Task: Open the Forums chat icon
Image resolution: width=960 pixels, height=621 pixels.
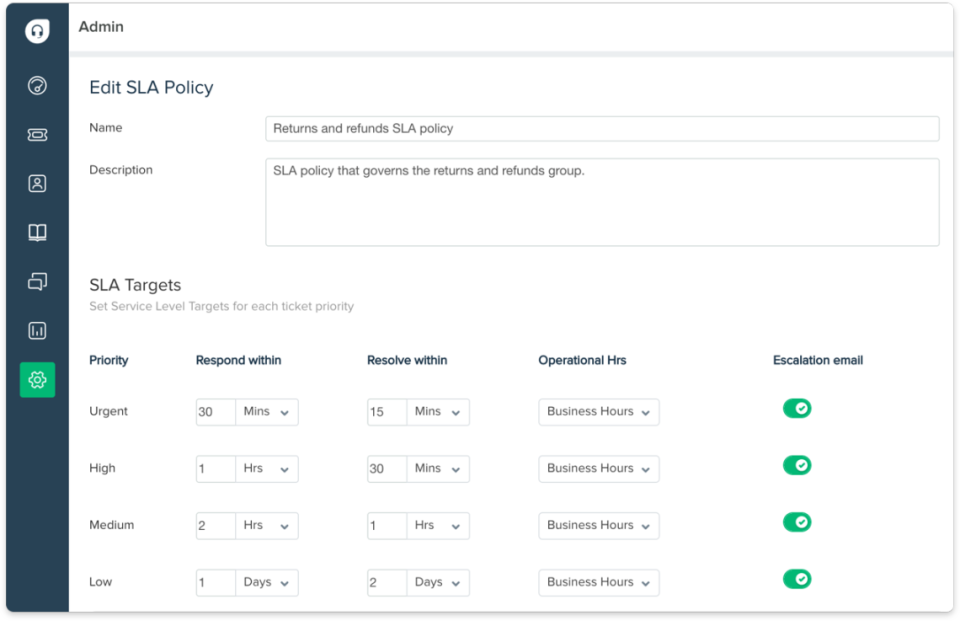Action: 36,281
